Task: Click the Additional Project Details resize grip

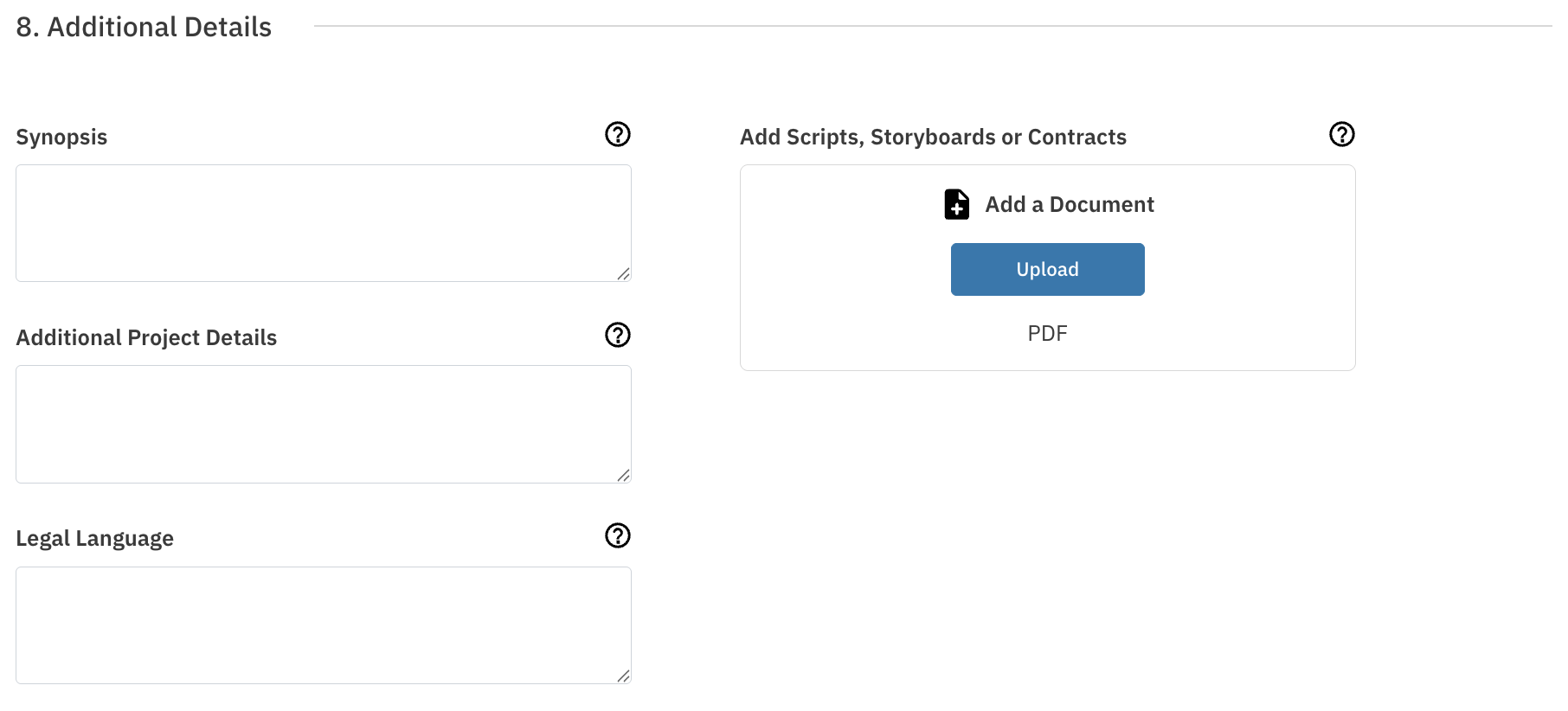Action: (x=623, y=475)
